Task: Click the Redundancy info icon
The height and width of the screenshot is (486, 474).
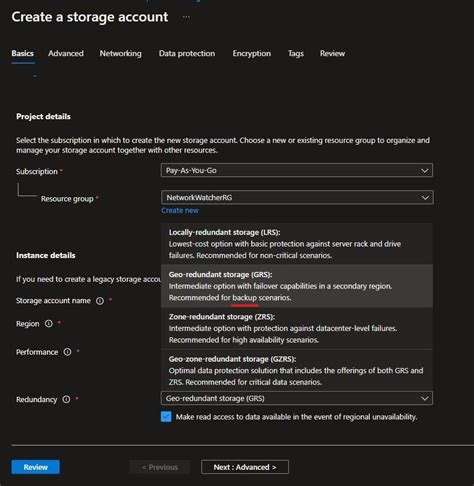Action: pyautogui.click(x=66, y=399)
